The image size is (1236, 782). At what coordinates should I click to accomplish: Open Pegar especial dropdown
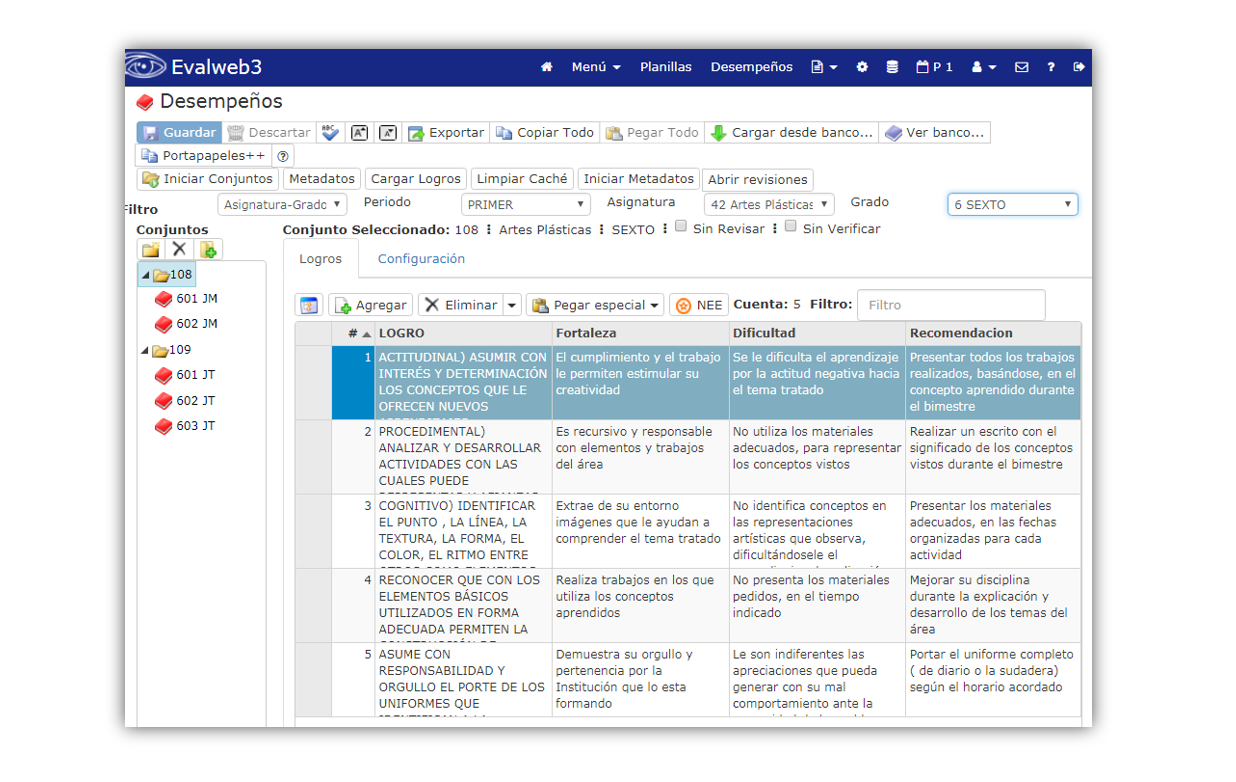tap(596, 305)
